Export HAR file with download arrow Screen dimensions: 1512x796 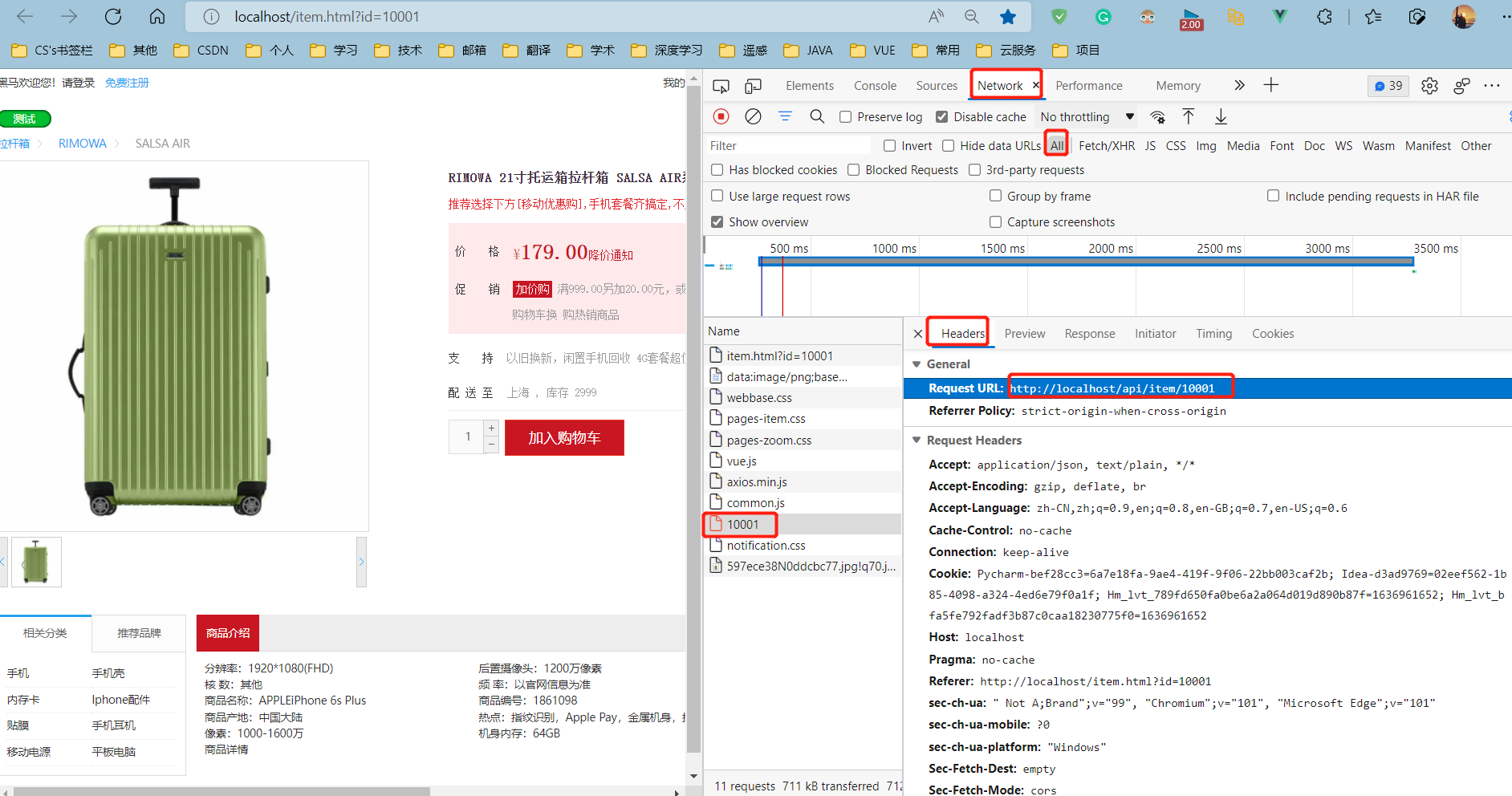pyautogui.click(x=1221, y=117)
